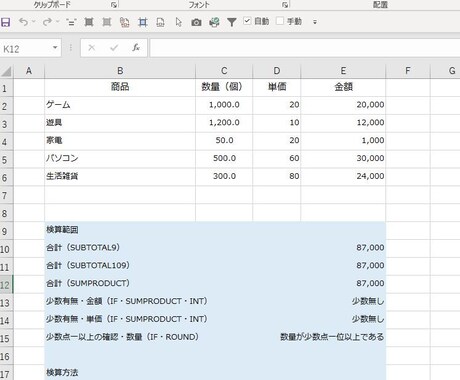Select cell 数量が少数点一位以上である

pos(343,337)
